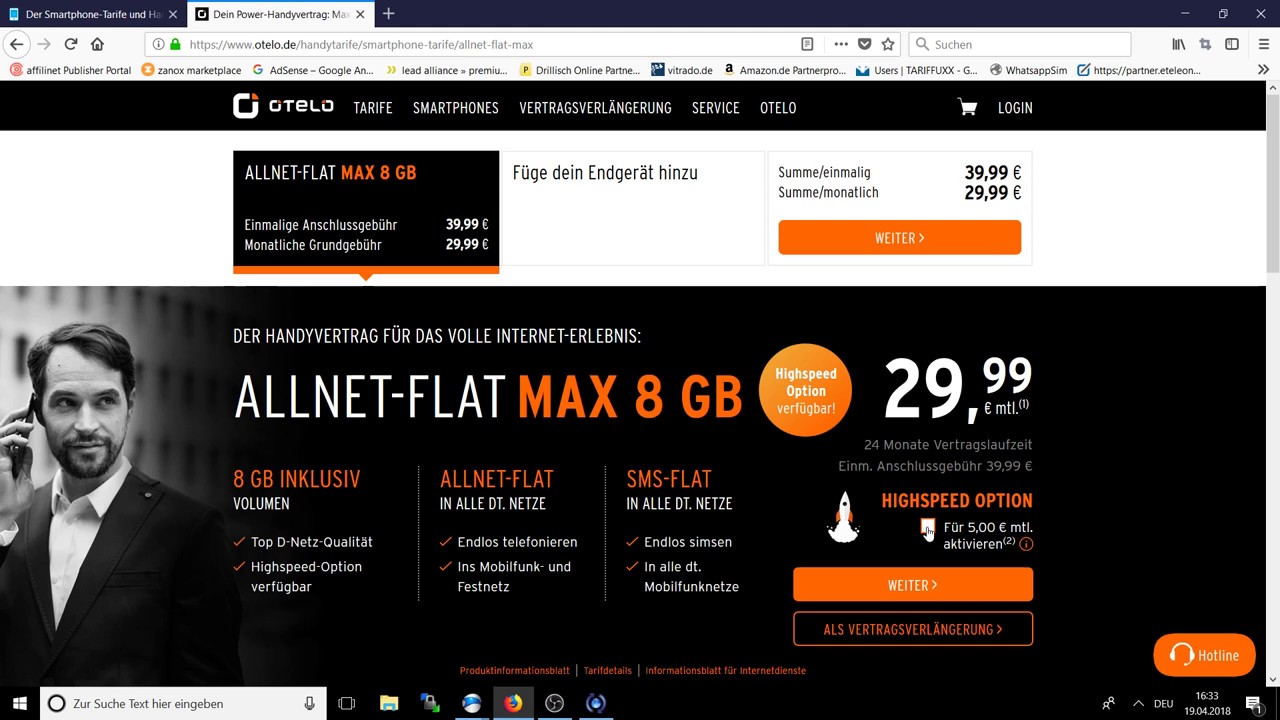The height and width of the screenshot is (720, 1280).
Task: Open AdSense Google bookmark
Action: click(x=312, y=70)
